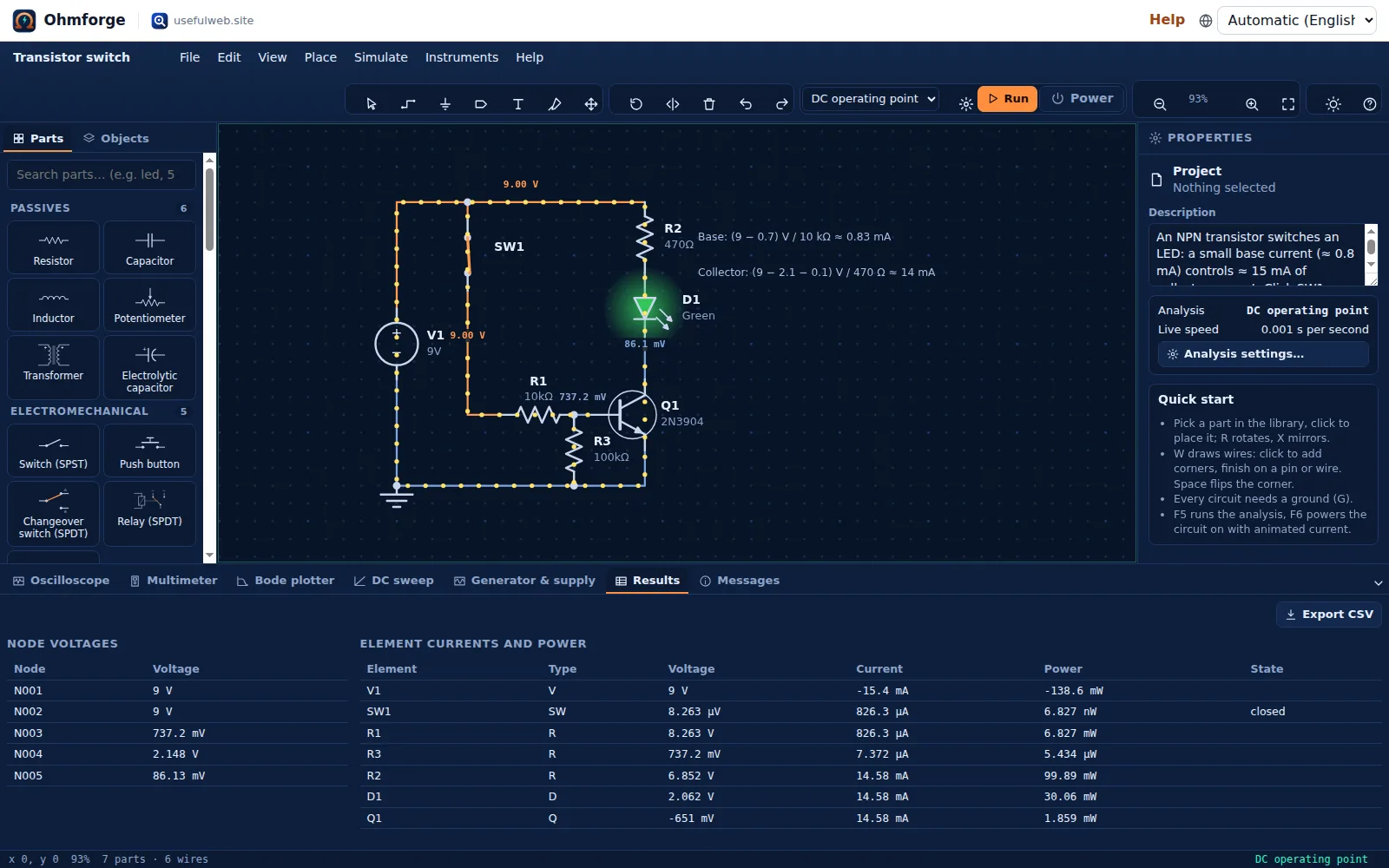The width and height of the screenshot is (1389, 868).
Task: Open the Place menu
Action: (320, 57)
